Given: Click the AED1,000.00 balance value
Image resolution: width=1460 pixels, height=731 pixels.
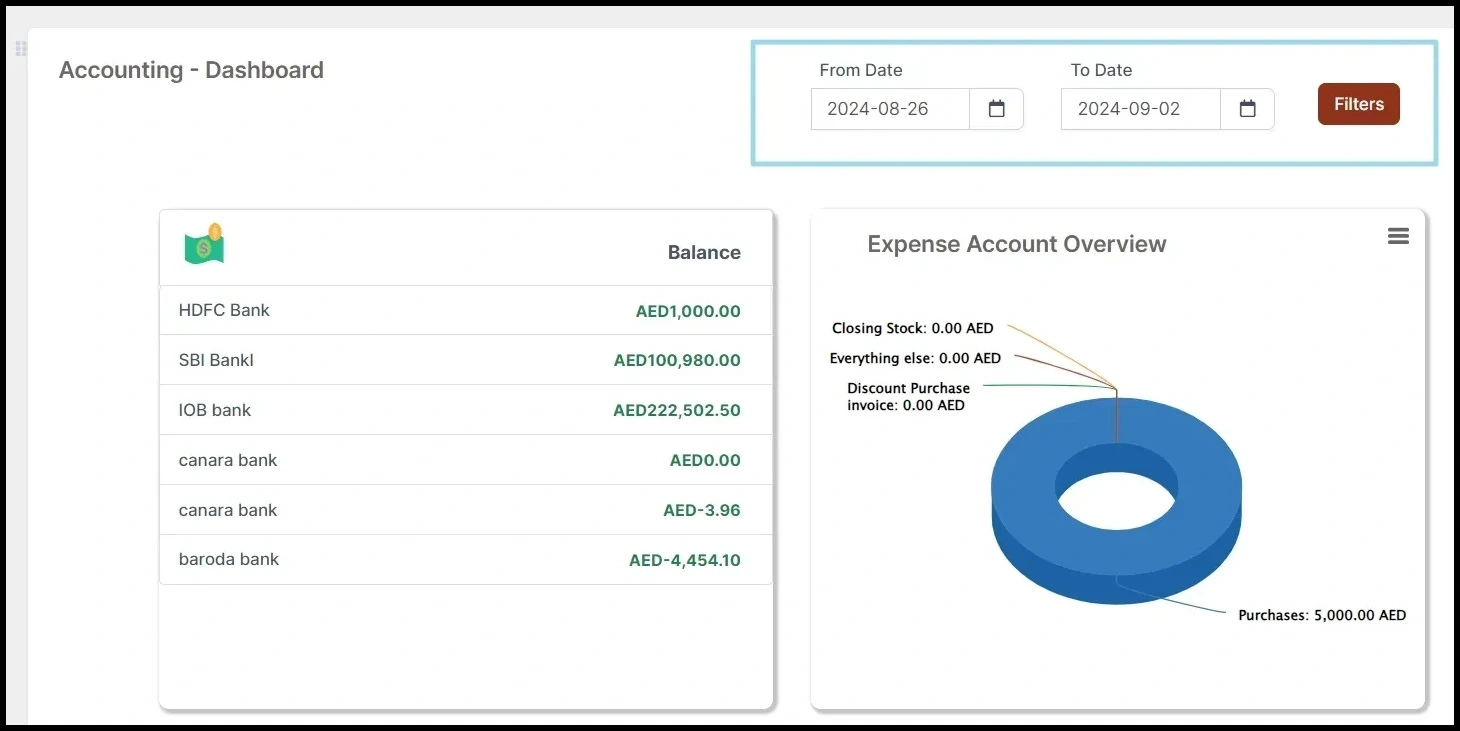Looking at the screenshot, I should pos(688,311).
